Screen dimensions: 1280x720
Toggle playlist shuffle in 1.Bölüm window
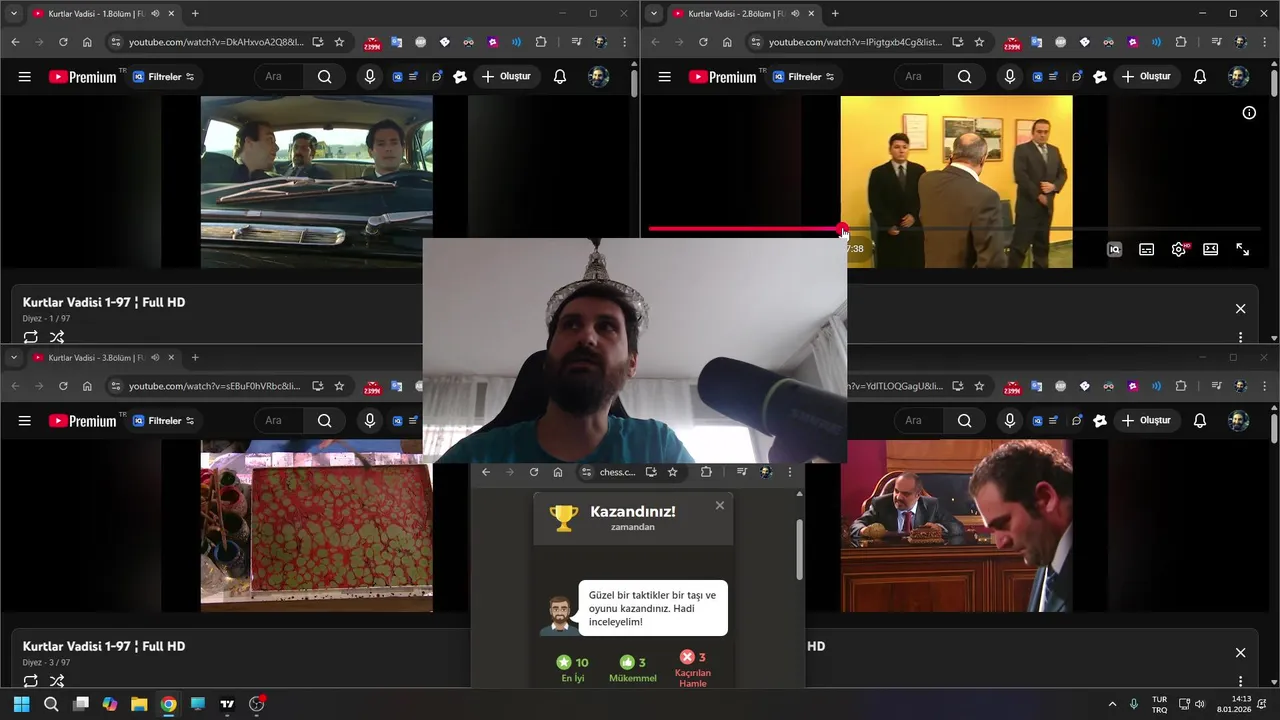pyautogui.click(x=57, y=337)
